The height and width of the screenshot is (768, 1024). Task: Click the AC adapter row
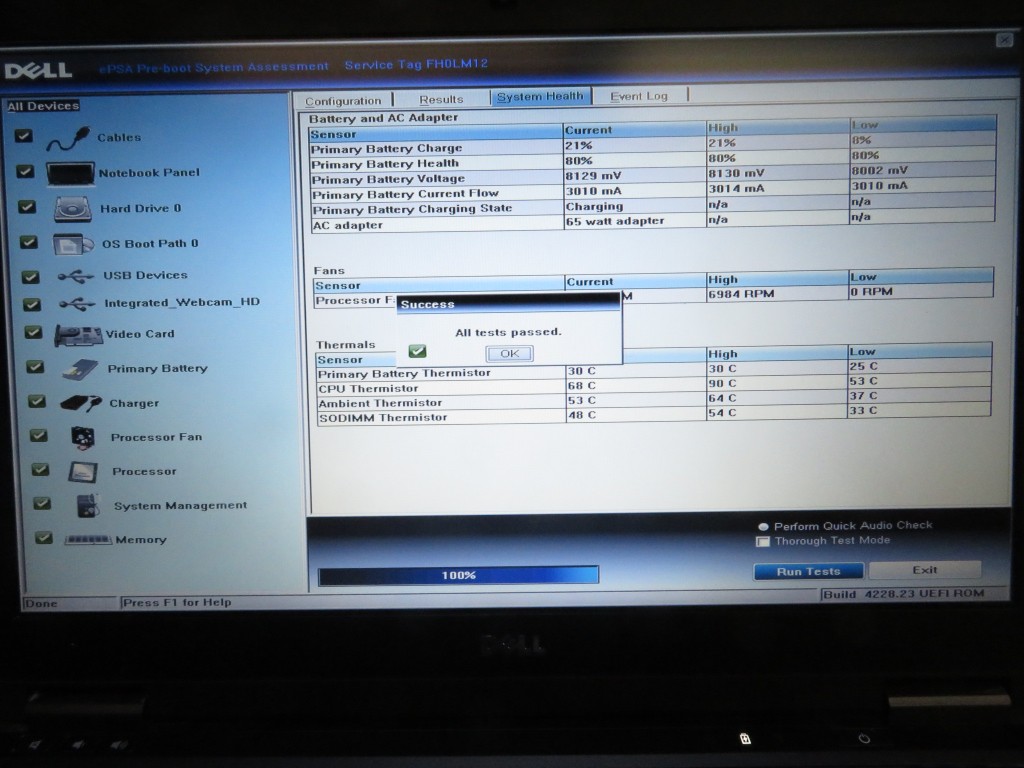coord(652,222)
